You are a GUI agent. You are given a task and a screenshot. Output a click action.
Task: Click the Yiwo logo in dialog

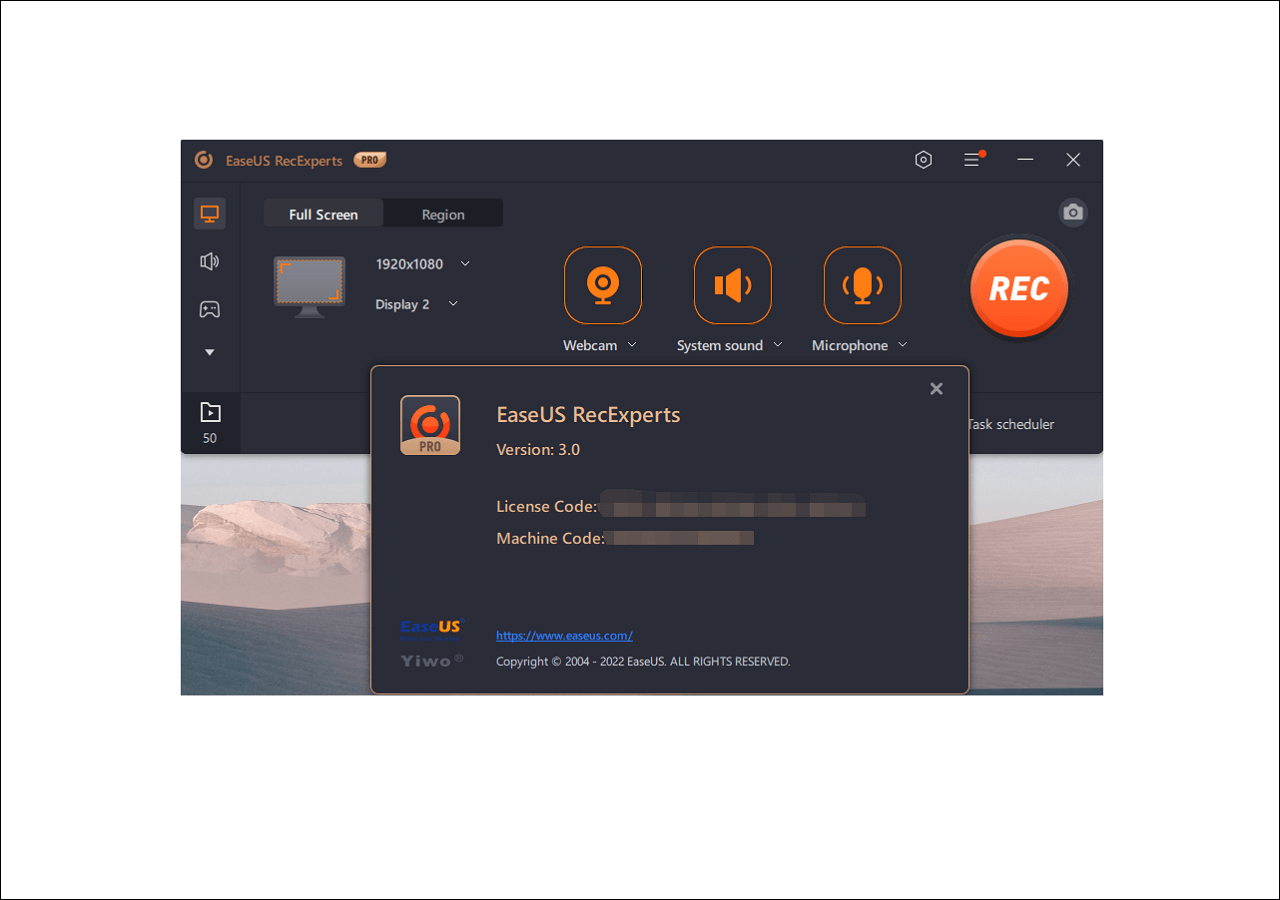[432, 660]
